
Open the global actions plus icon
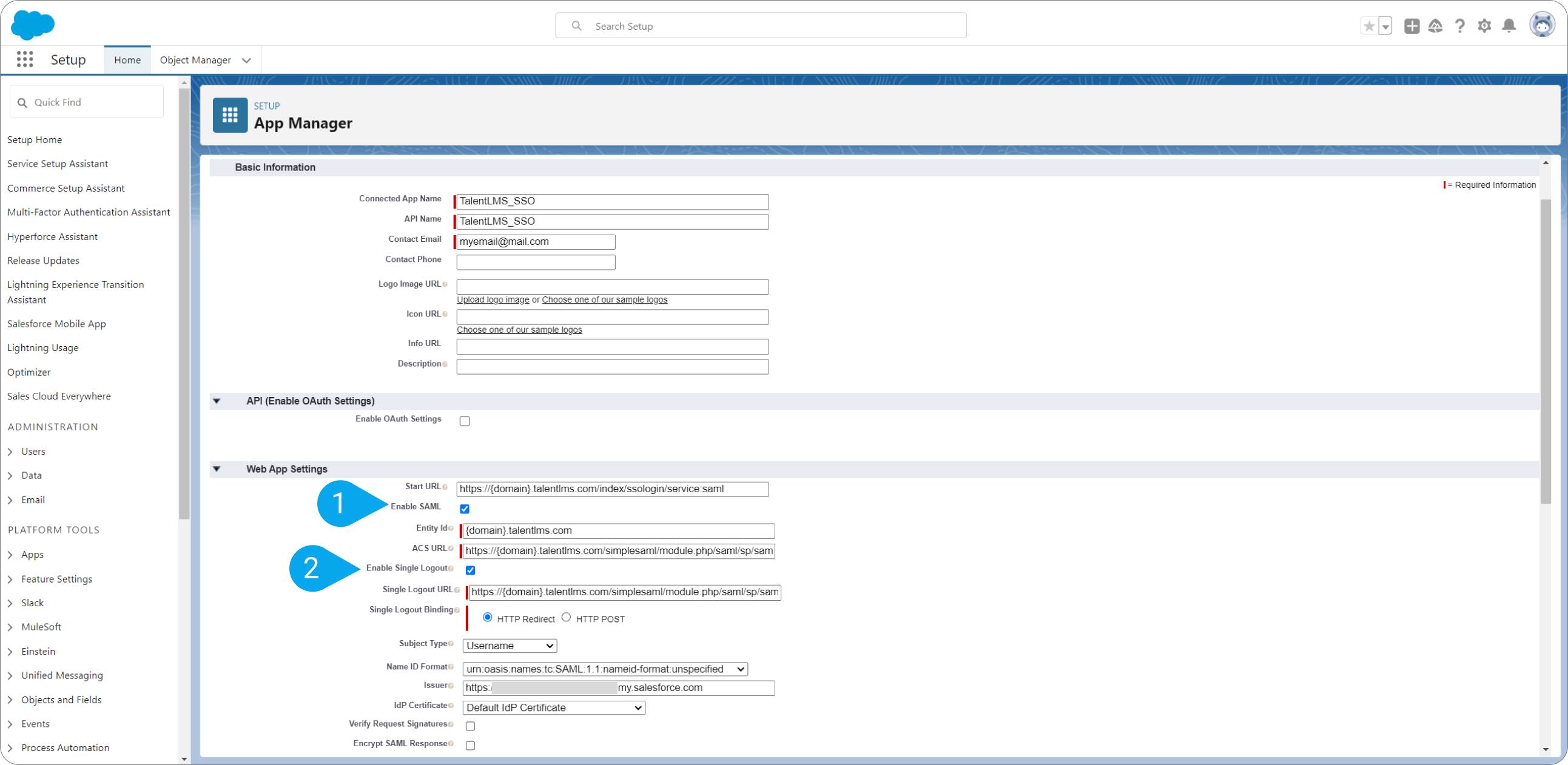pyautogui.click(x=1412, y=26)
